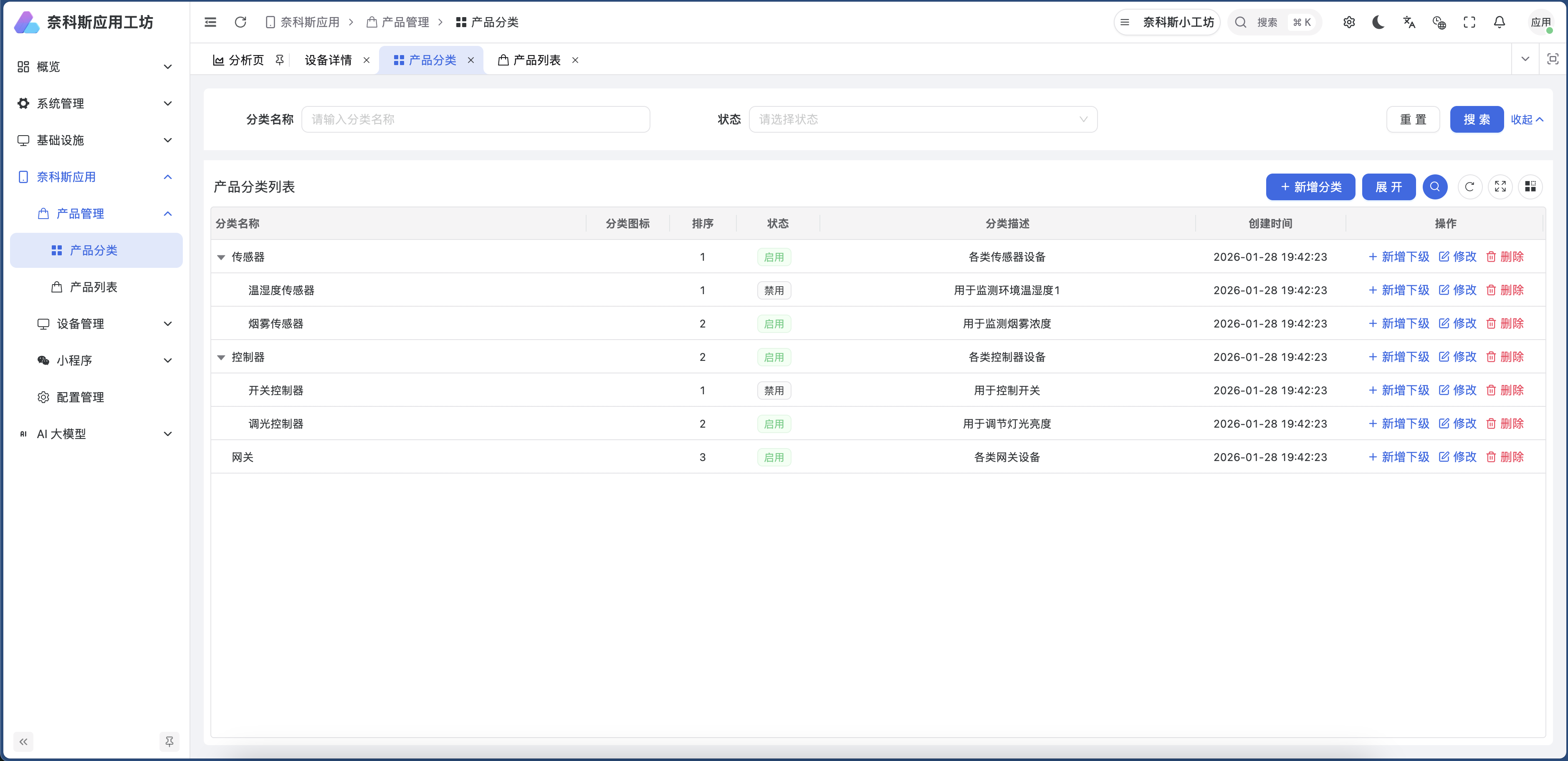Click the 新增分类 button
The image size is (1568, 761).
(1310, 187)
